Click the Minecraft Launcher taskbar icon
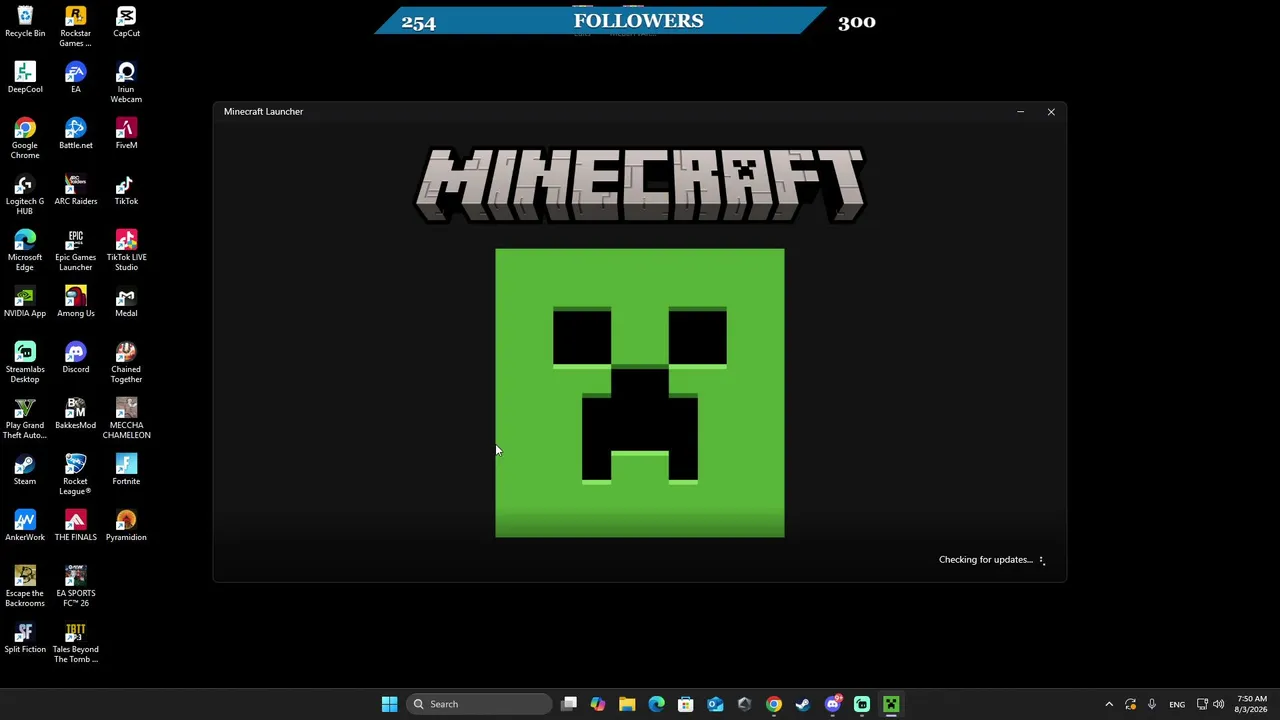The image size is (1280, 720). click(x=891, y=704)
